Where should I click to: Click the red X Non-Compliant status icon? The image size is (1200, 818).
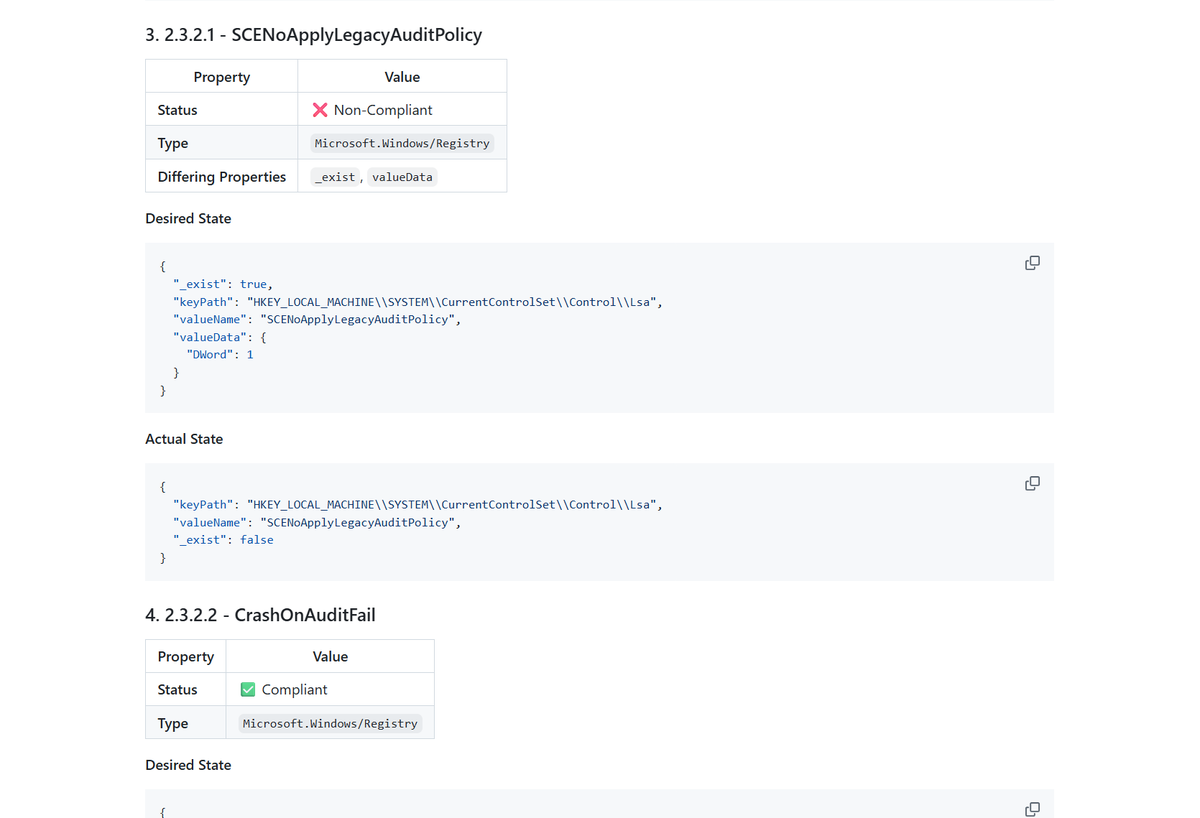[320, 110]
